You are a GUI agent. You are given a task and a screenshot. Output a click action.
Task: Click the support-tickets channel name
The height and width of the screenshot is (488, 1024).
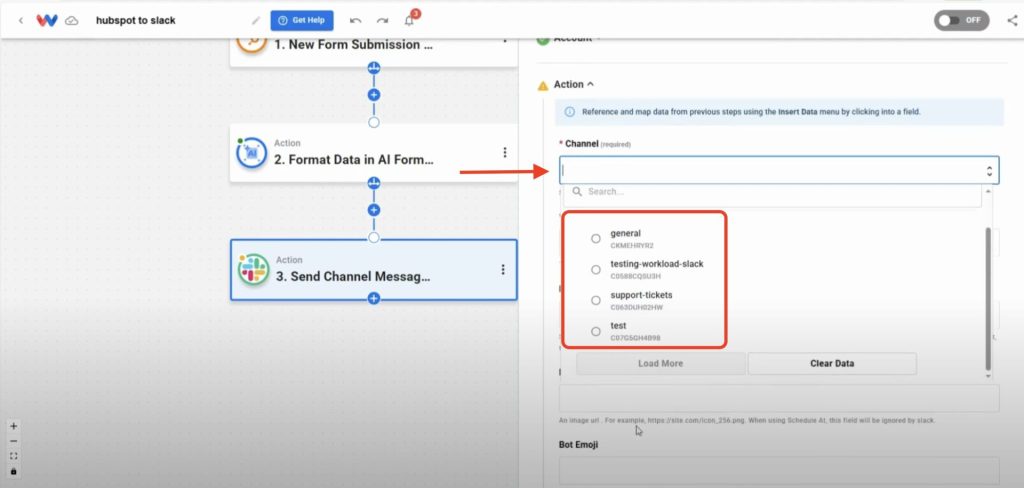click(641, 295)
